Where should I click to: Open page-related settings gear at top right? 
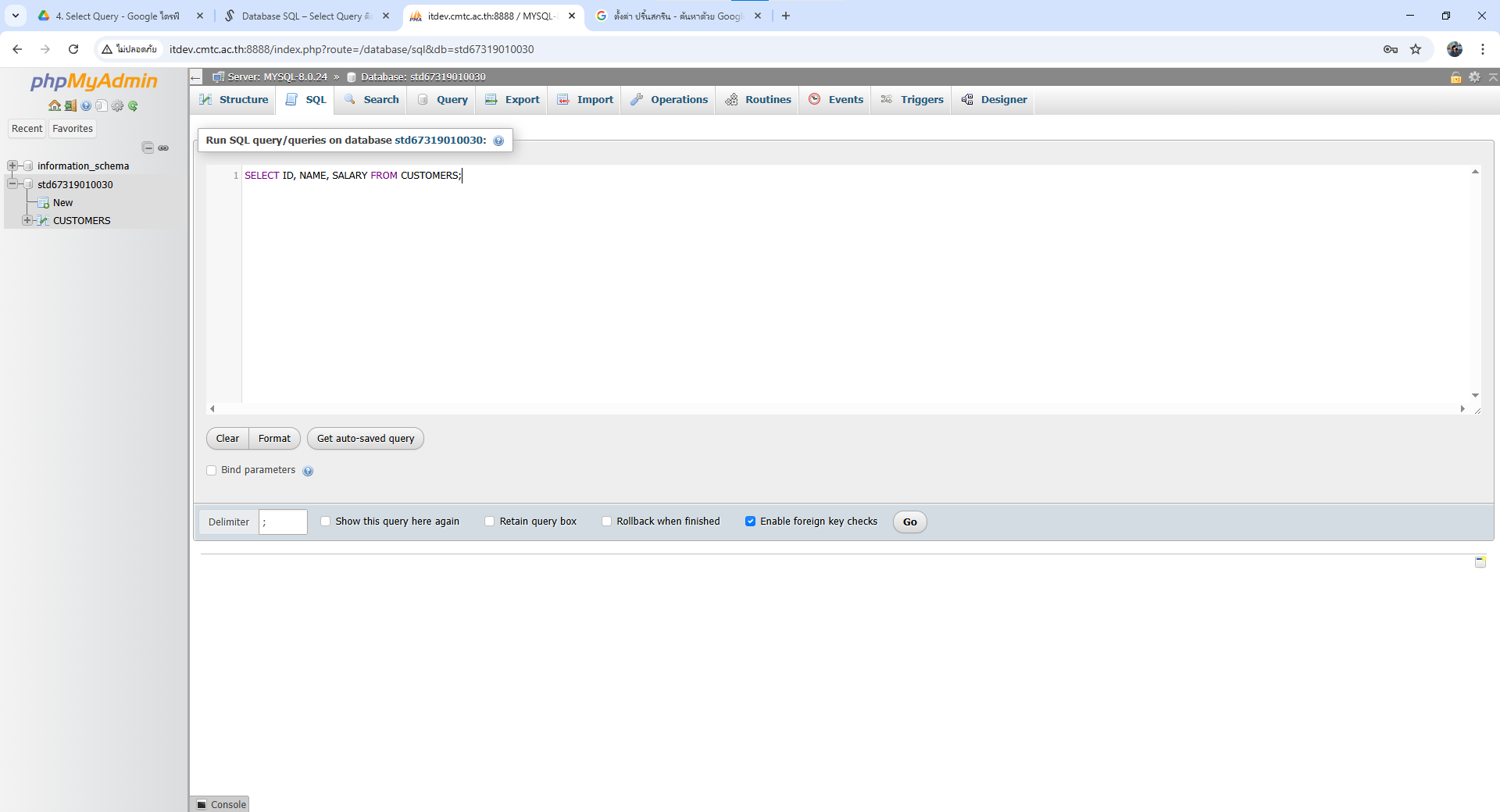click(1474, 77)
